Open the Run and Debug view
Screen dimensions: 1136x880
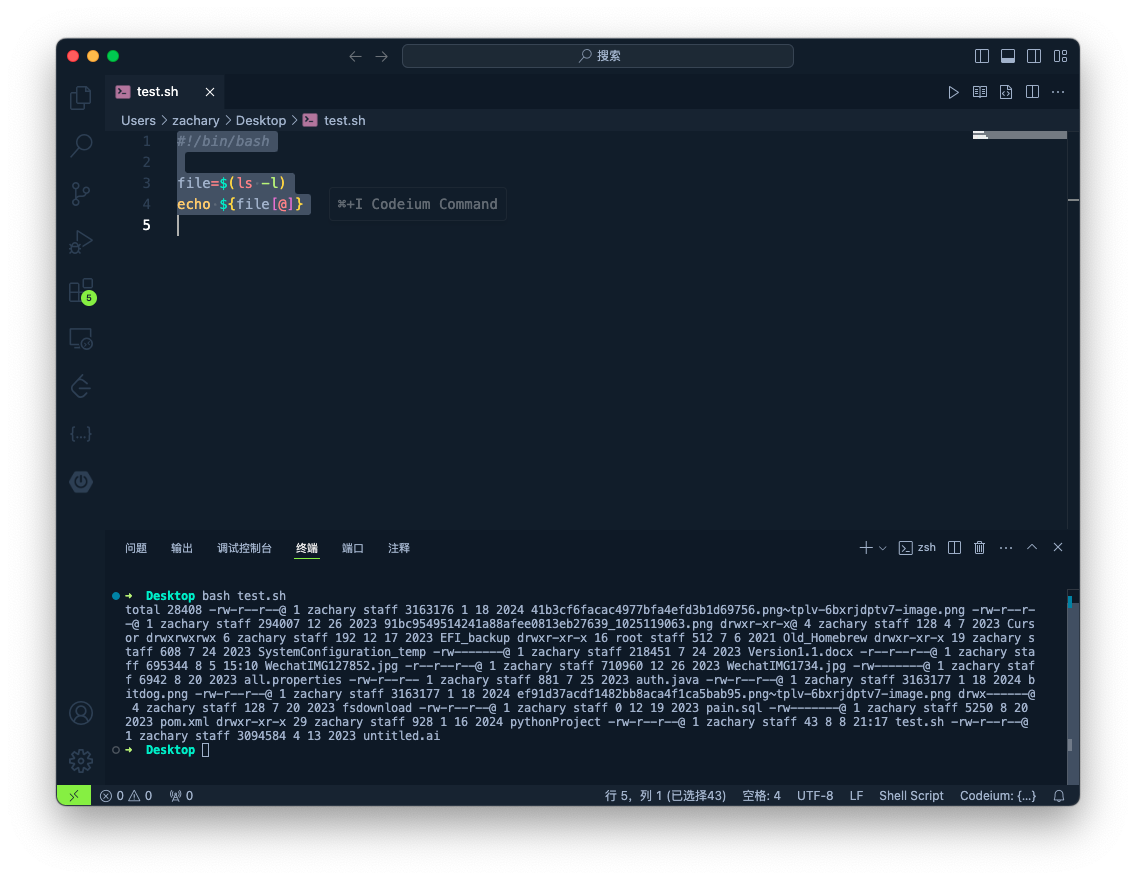pyautogui.click(x=80, y=242)
